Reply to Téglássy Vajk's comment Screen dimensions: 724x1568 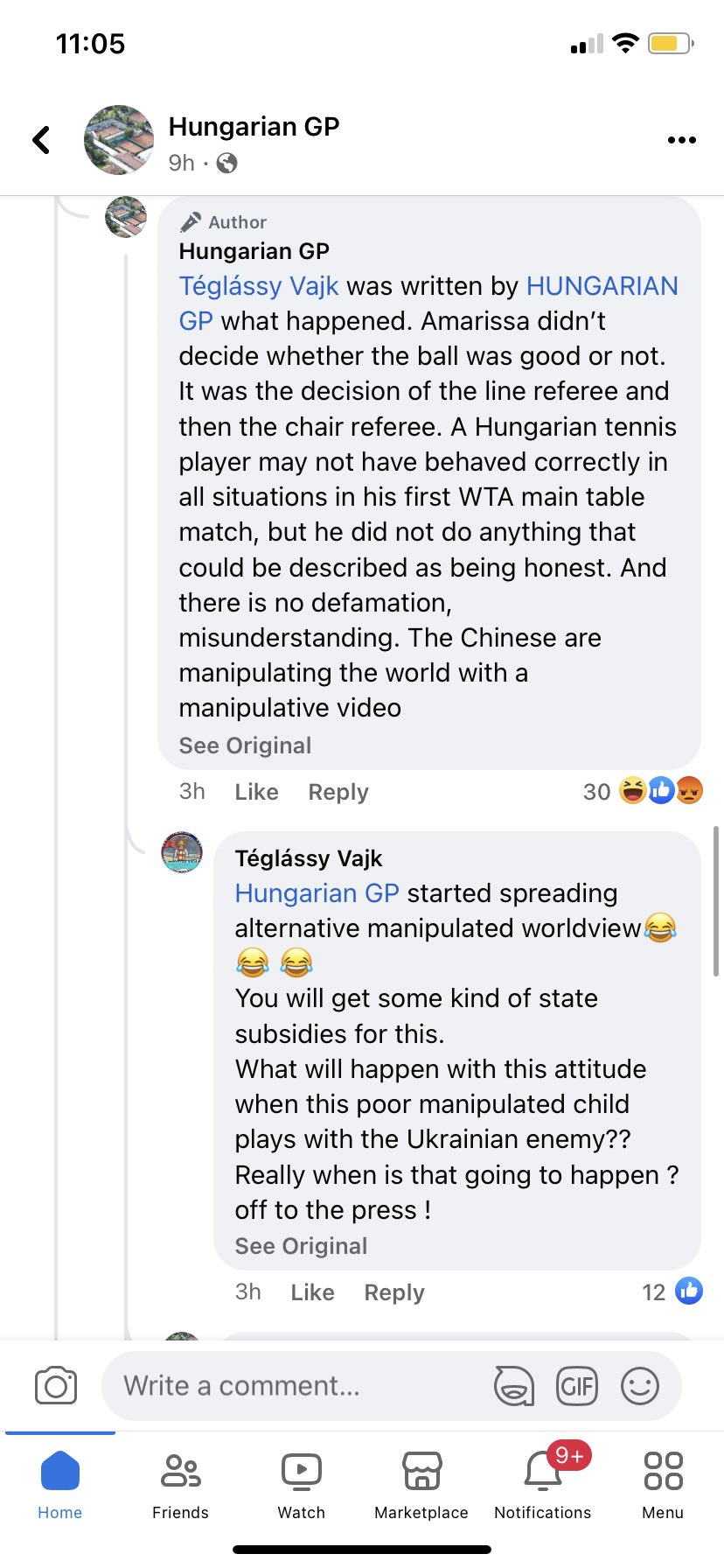click(x=394, y=1292)
